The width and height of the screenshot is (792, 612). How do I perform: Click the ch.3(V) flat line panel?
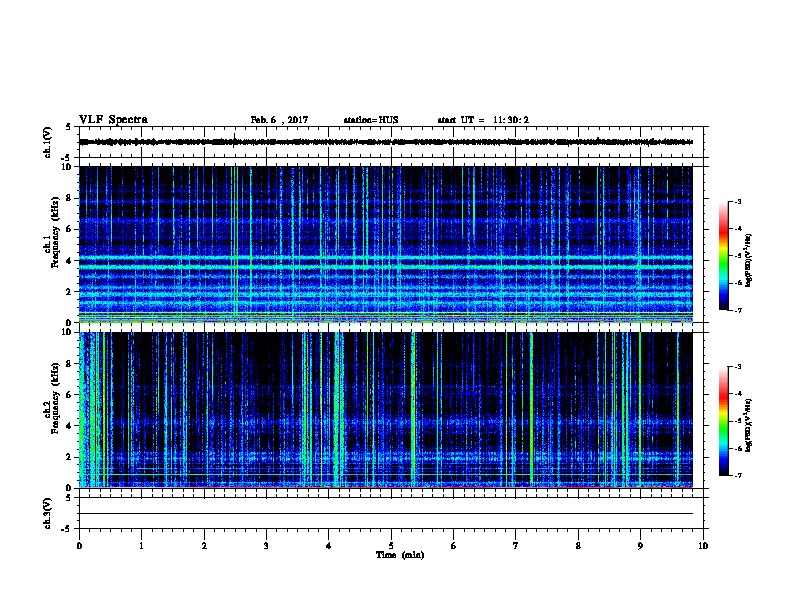coord(391,513)
